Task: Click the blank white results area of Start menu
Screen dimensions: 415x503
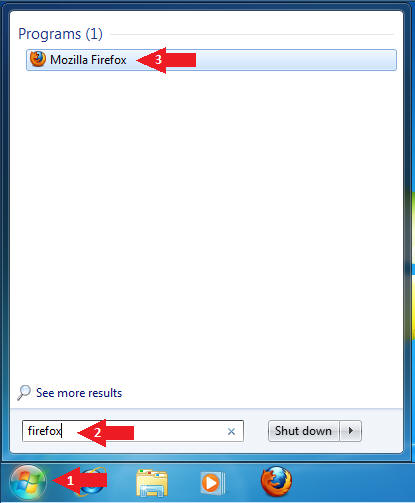Action: pyautogui.click(x=206, y=227)
